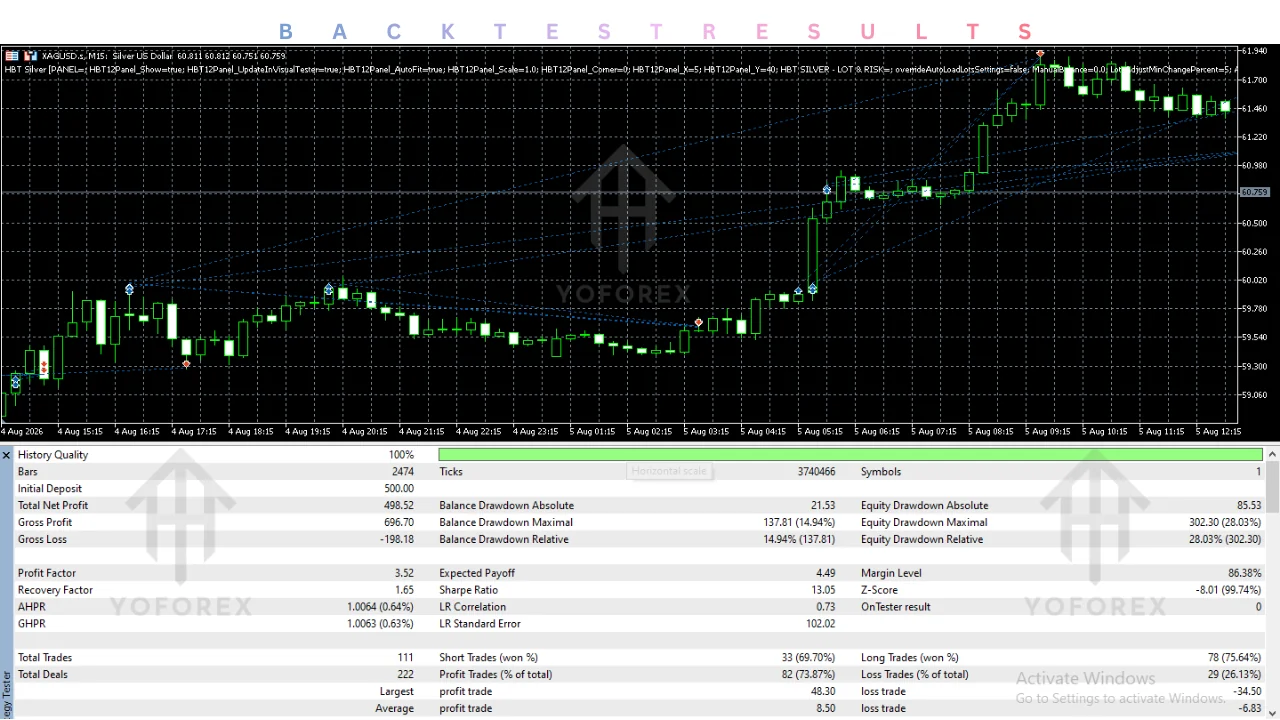Select the Short Trades (won %) label
1280x720 pixels.
point(489,658)
